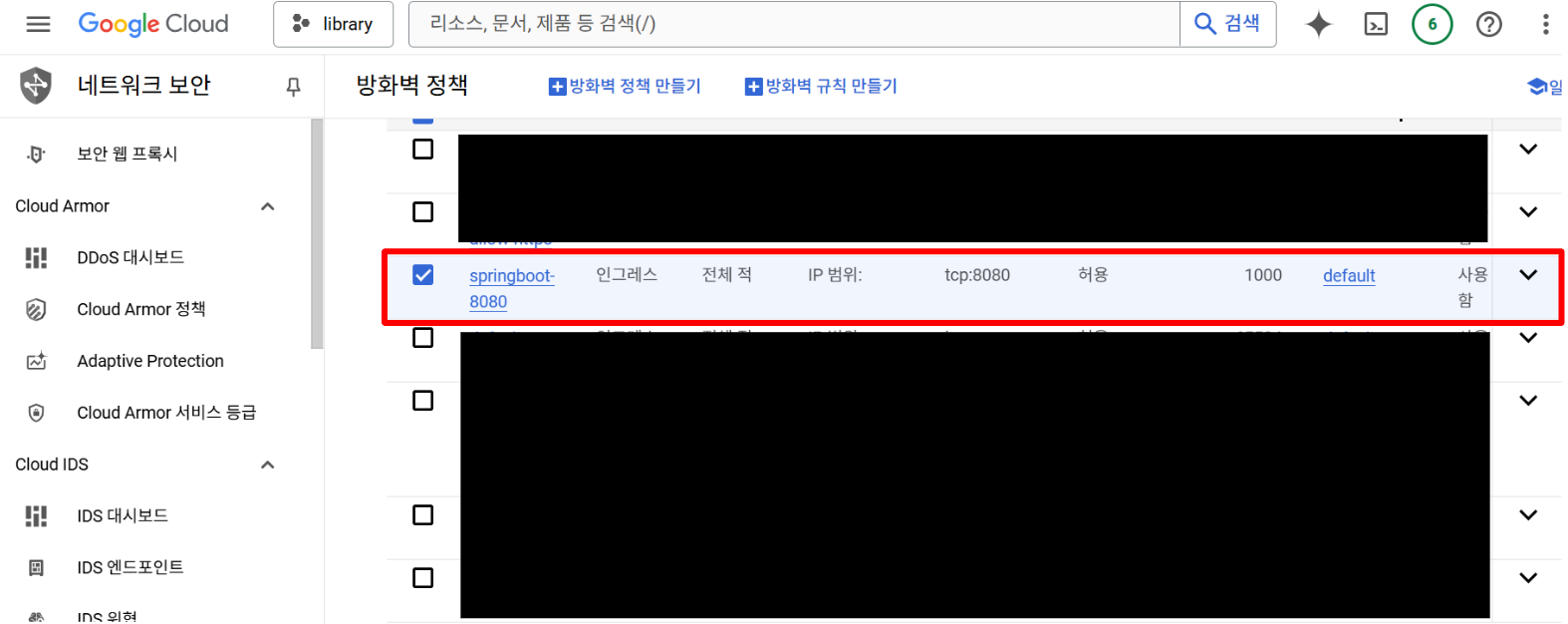Open the help question mark icon
The width and height of the screenshot is (1568, 624).
click(x=1489, y=24)
